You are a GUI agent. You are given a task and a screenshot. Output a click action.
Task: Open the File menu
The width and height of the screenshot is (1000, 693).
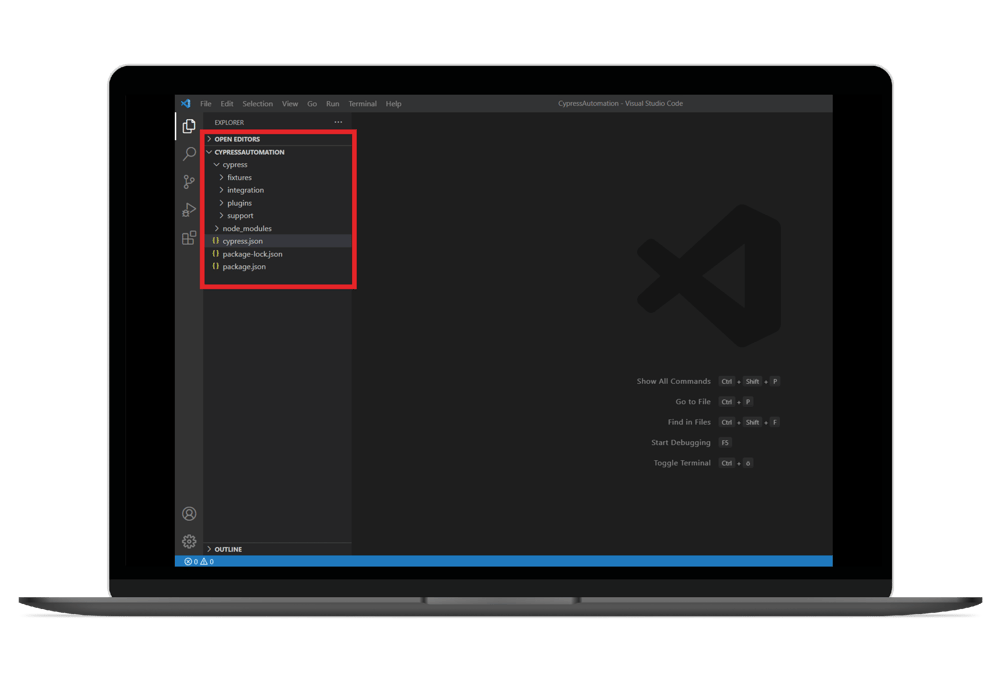pos(205,103)
